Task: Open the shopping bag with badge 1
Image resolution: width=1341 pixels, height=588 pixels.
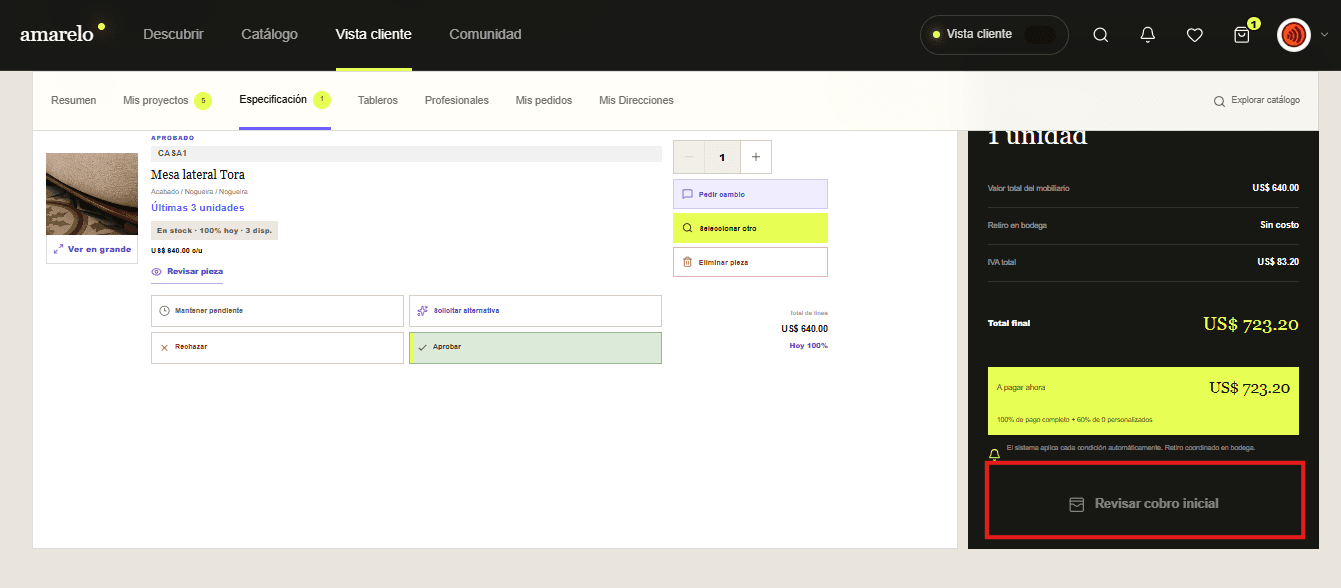Action: point(1242,35)
